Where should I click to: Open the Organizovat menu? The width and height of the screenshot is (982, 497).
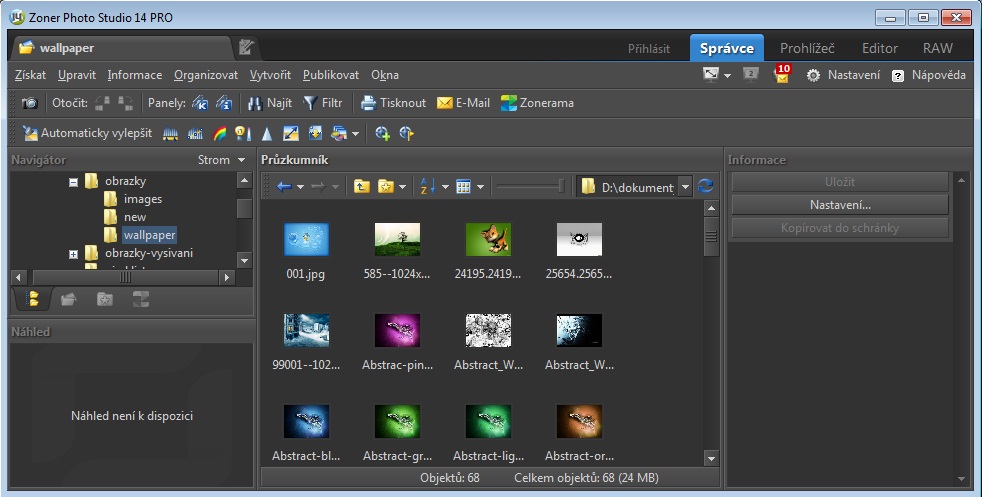click(205, 75)
